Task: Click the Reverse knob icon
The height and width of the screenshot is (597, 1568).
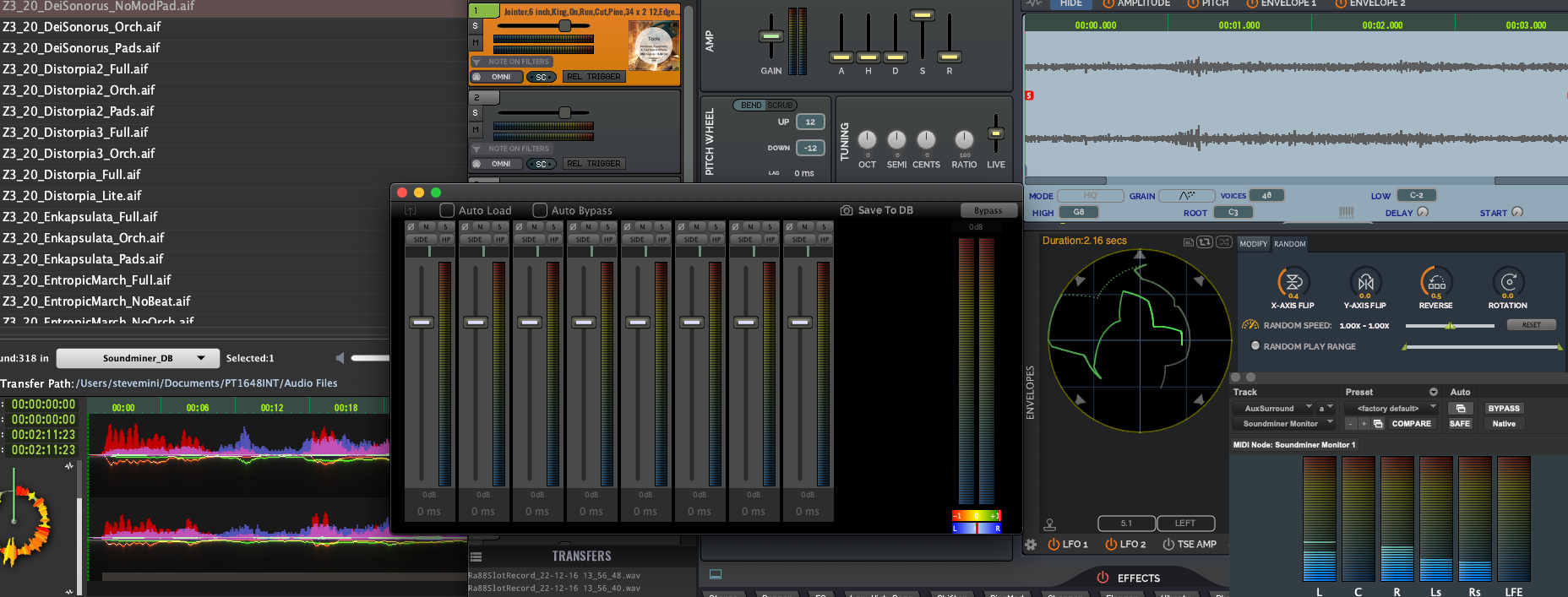Action: [x=1436, y=282]
